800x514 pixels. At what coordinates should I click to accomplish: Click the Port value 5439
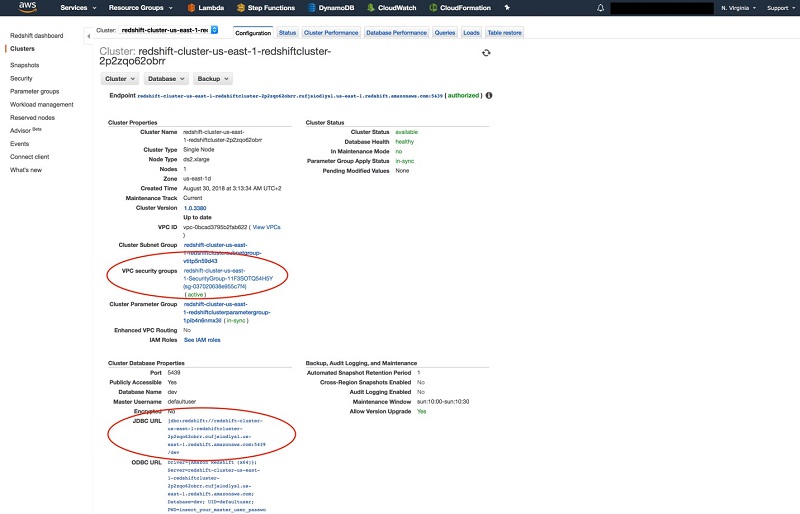tap(174, 373)
